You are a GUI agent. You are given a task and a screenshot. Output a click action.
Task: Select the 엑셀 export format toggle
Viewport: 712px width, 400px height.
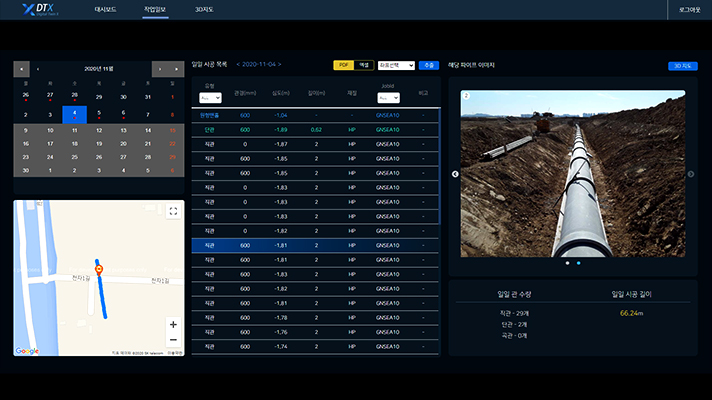[364, 65]
